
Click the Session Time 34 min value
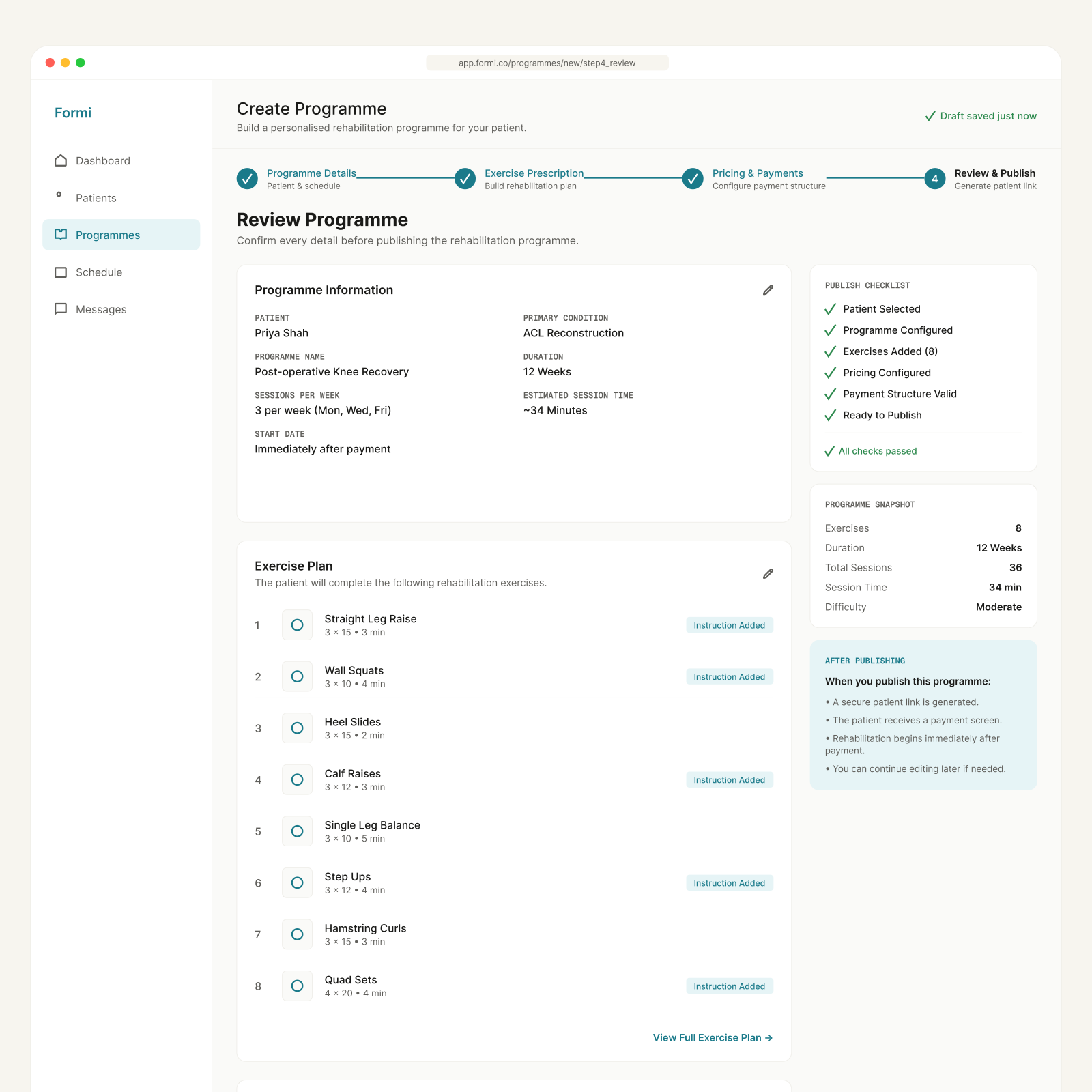click(x=1005, y=587)
